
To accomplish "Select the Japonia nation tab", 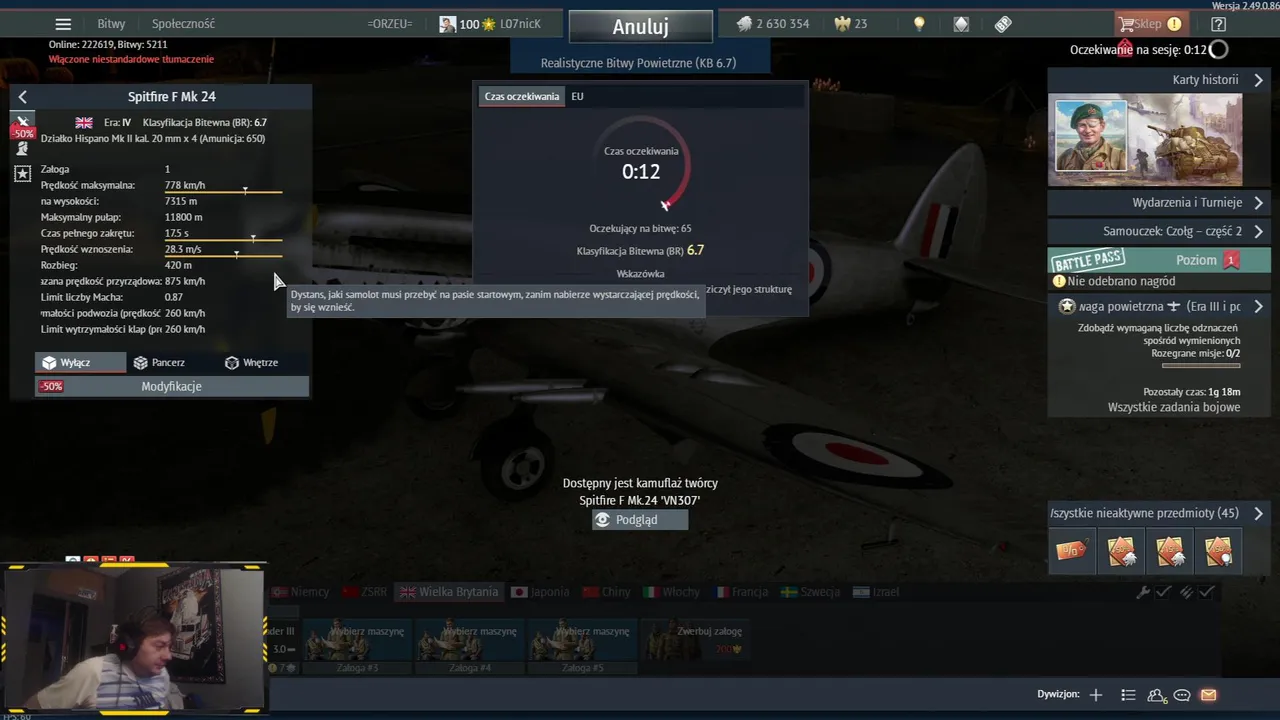I will (540, 592).
